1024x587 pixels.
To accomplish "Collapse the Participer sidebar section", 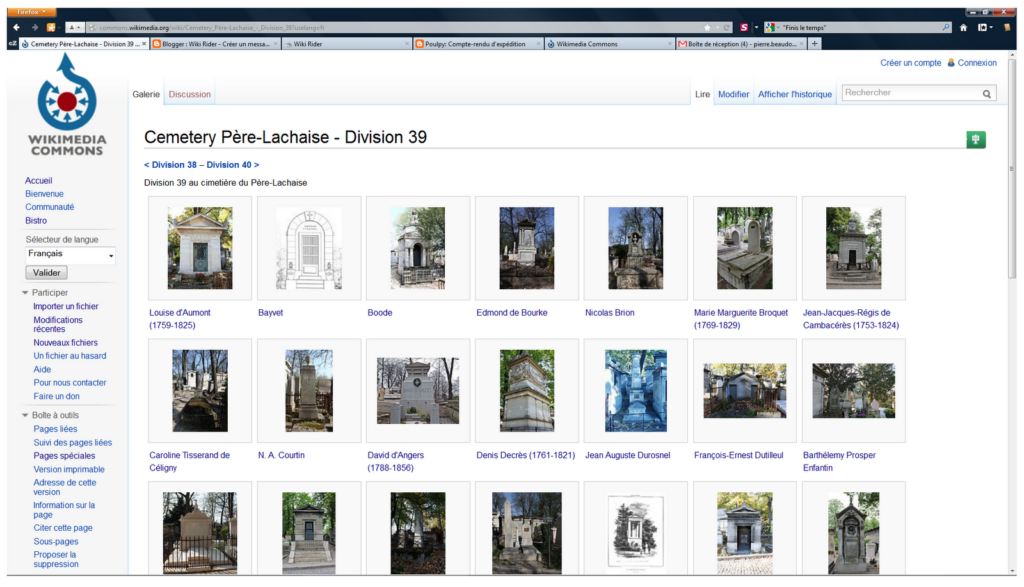I will click(25, 293).
